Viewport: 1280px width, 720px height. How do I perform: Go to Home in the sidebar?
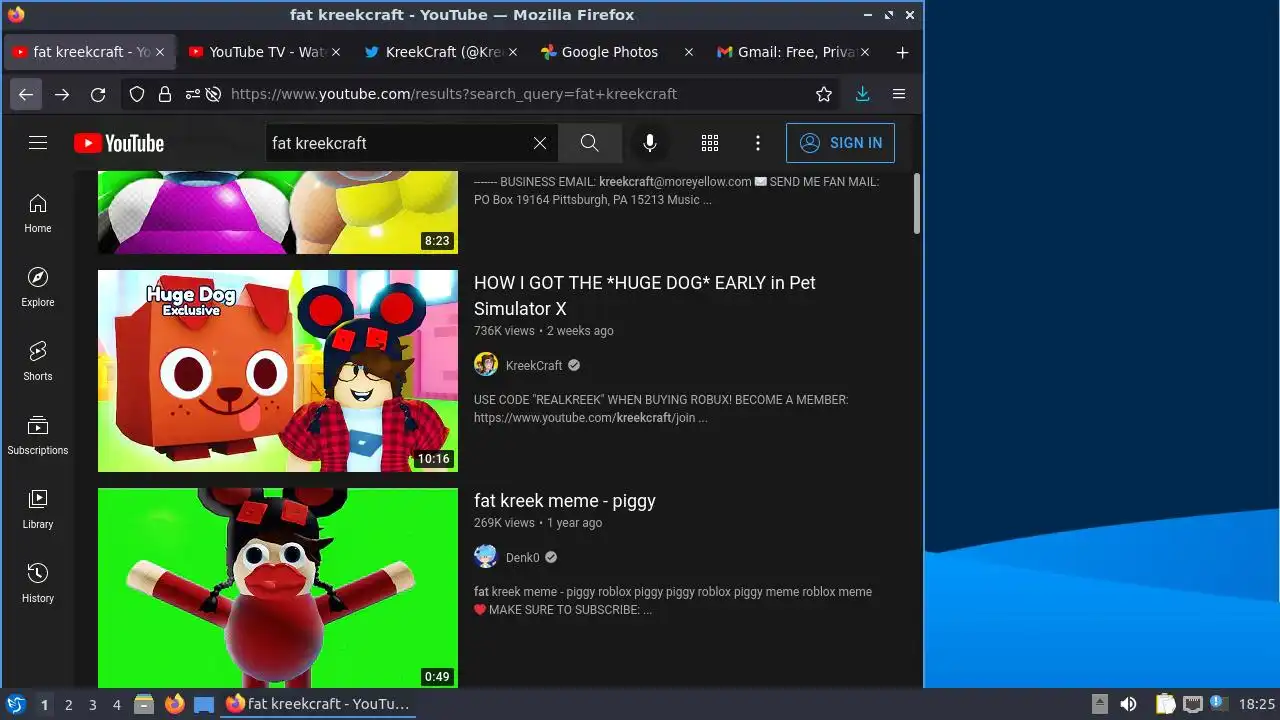click(38, 214)
